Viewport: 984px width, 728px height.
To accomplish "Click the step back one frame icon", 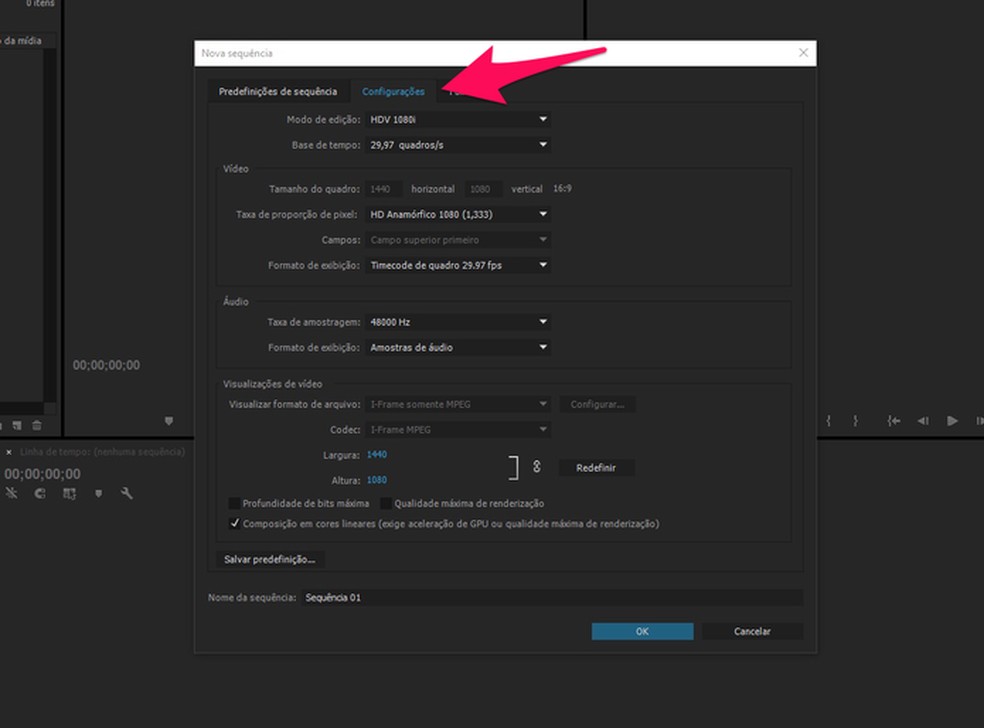I will pyautogui.click(x=923, y=421).
